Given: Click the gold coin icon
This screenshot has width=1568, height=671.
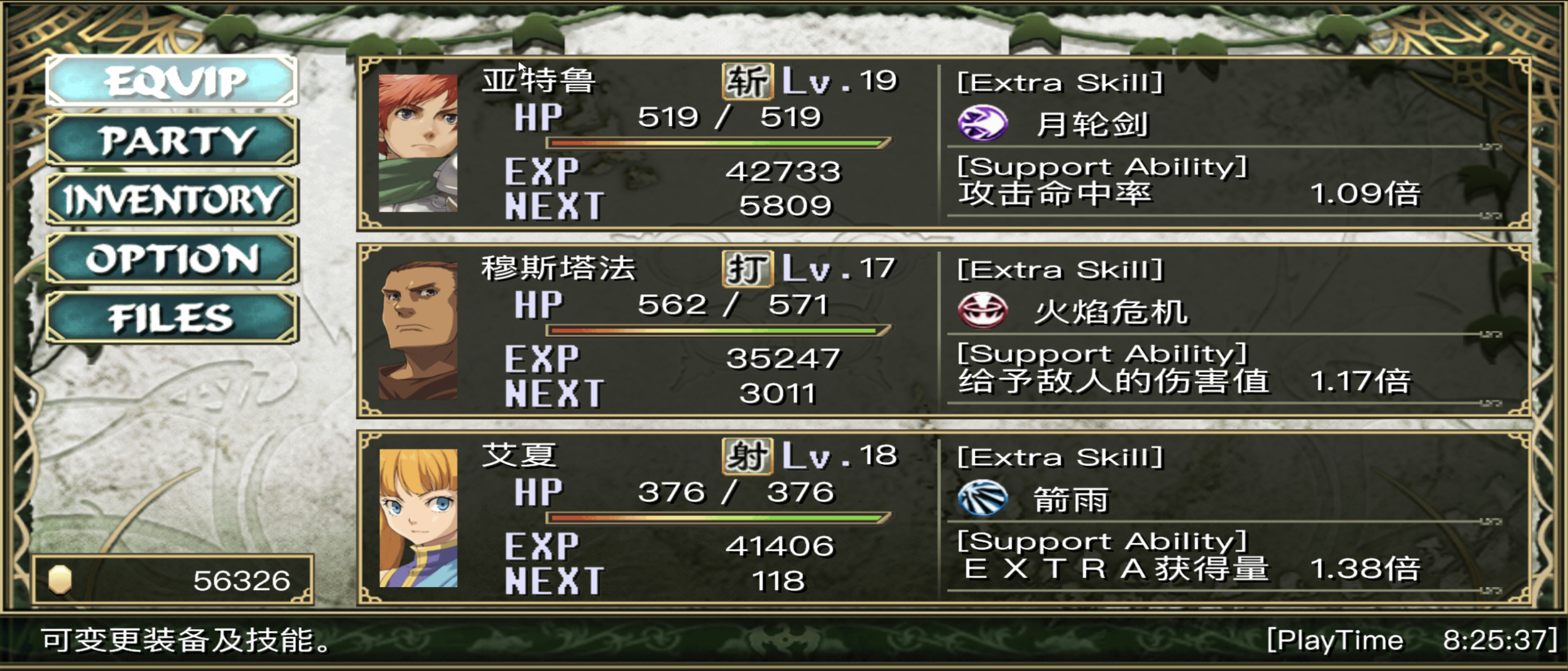Looking at the screenshot, I should (x=60, y=580).
